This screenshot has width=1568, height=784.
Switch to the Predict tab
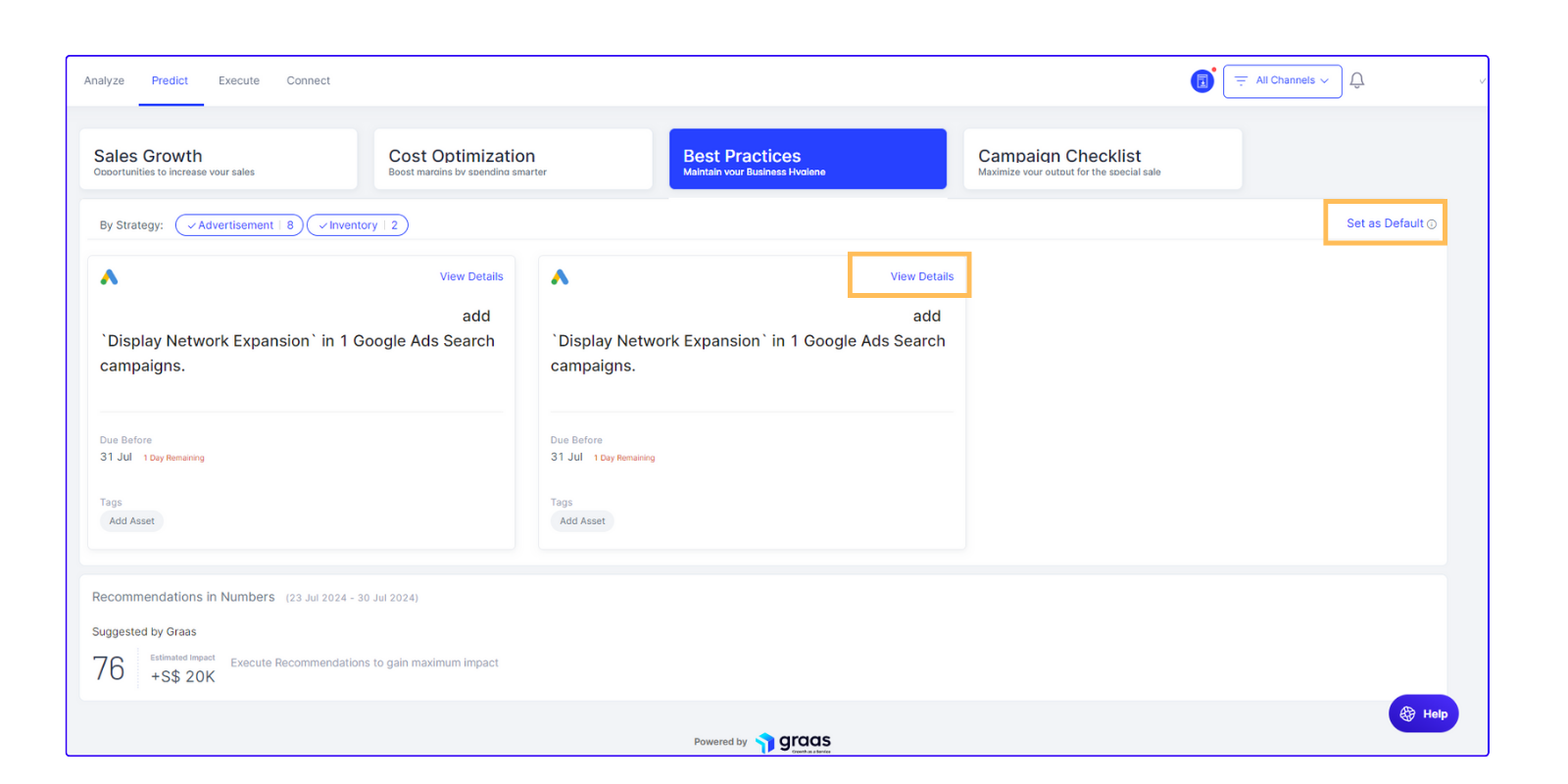(170, 81)
